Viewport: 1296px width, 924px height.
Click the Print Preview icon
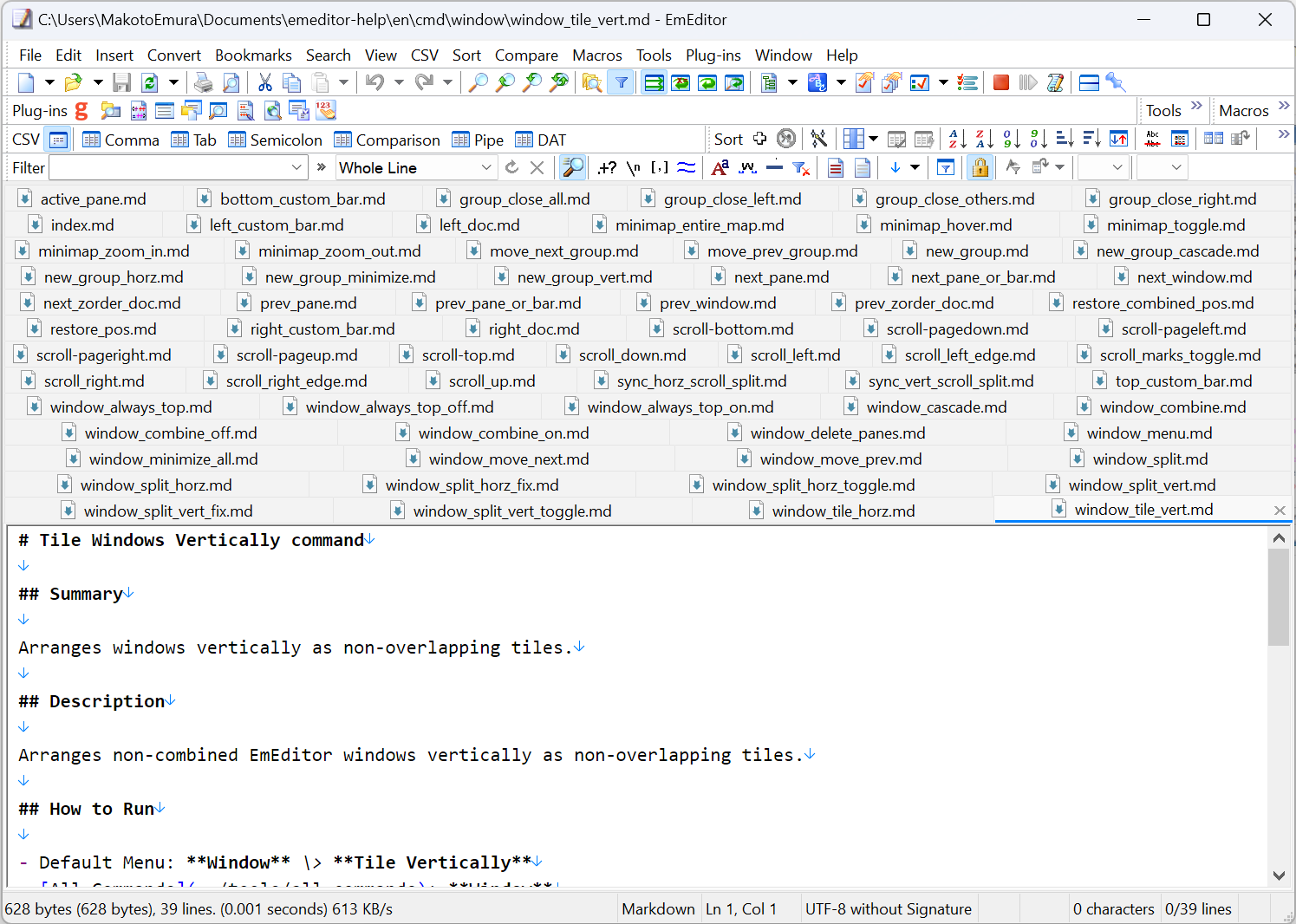click(x=231, y=82)
